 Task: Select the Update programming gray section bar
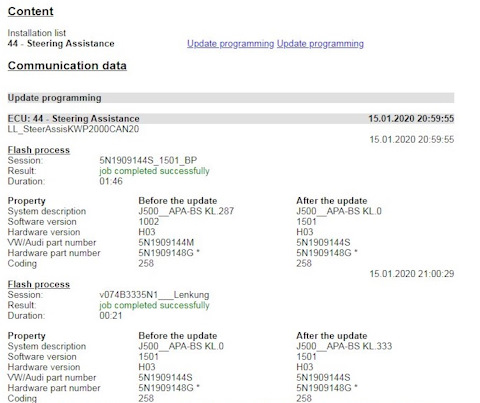(x=231, y=98)
